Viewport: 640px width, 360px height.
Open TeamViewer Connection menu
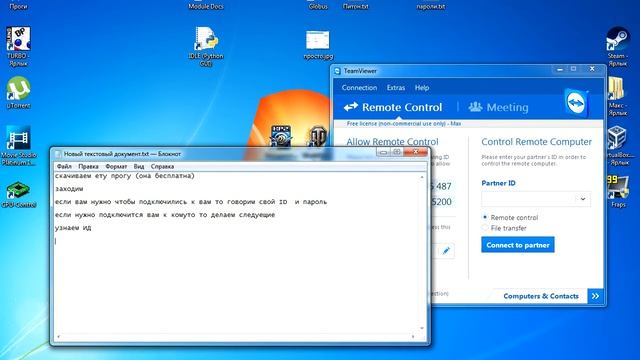(359, 88)
